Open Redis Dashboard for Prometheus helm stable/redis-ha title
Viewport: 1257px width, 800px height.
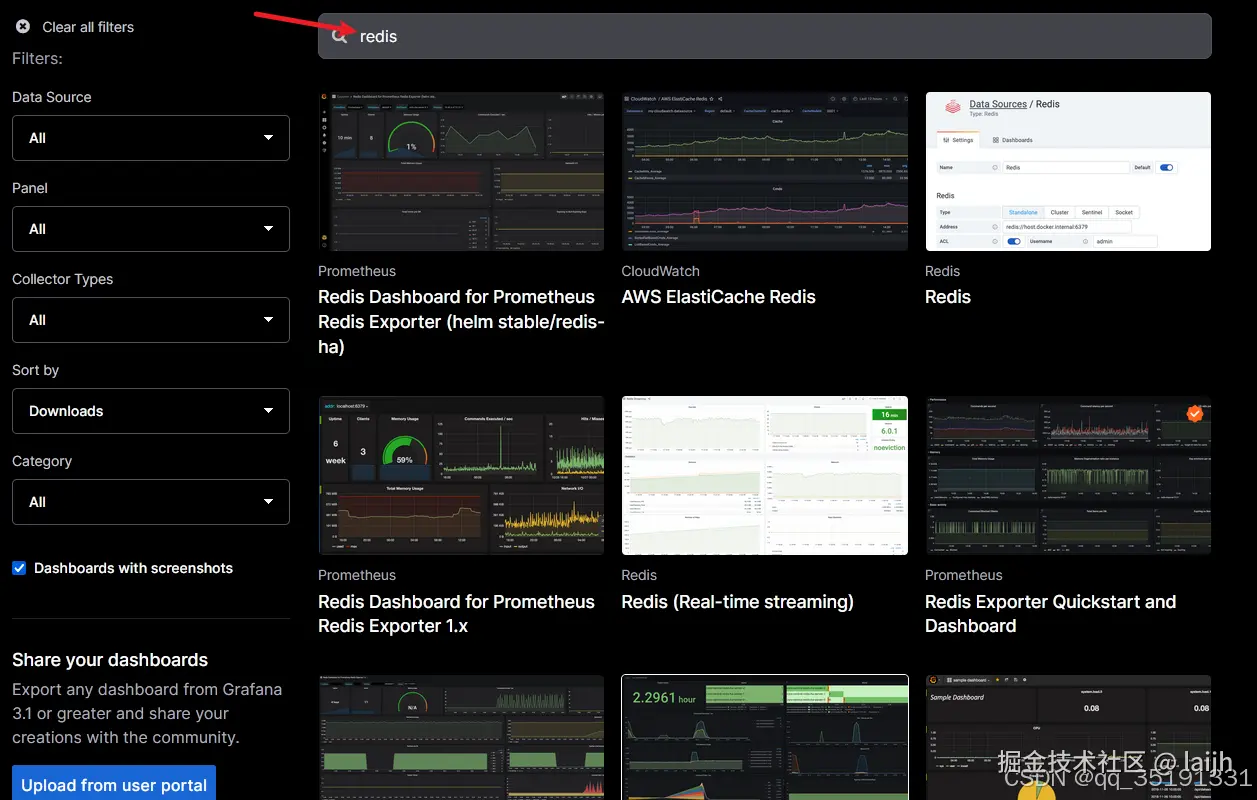pos(461,322)
